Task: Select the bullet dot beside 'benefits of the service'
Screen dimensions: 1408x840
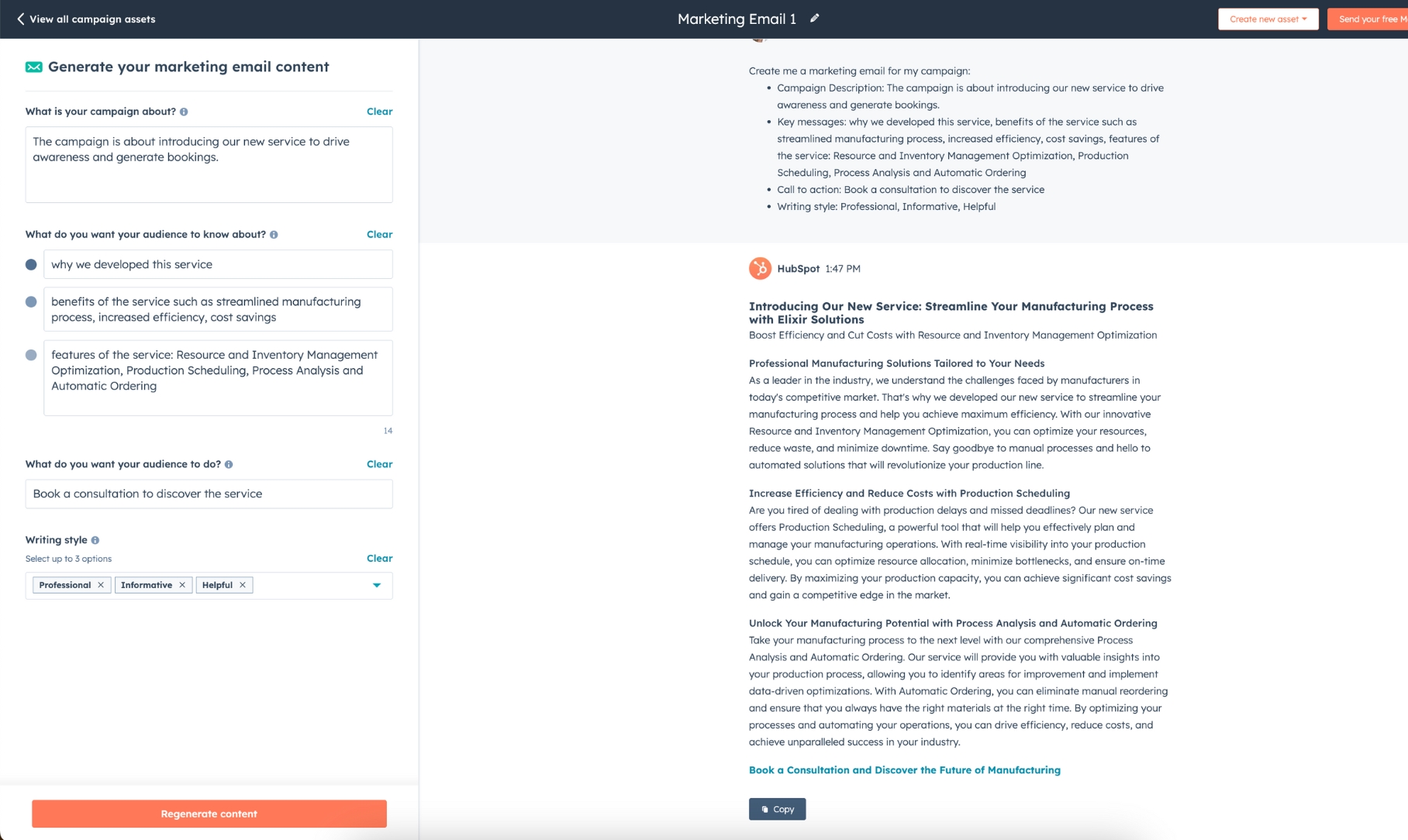Action: (31, 302)
